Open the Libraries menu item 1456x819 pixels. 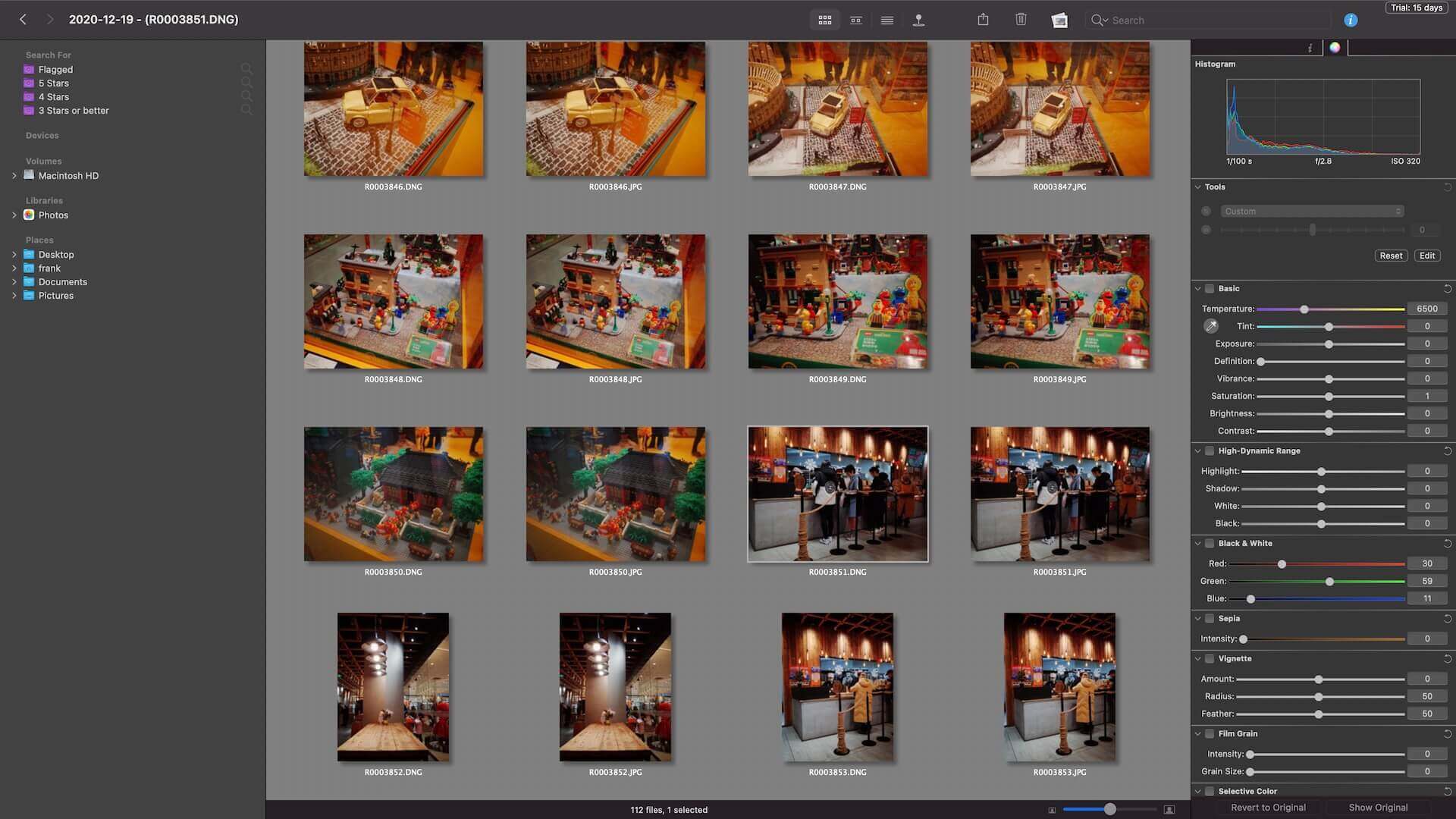point(44,201)
